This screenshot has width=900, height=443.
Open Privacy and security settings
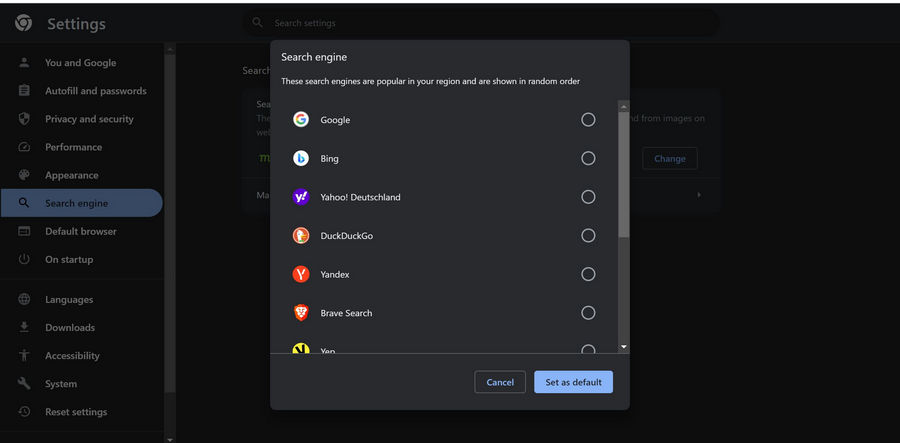tap(89, 119)
